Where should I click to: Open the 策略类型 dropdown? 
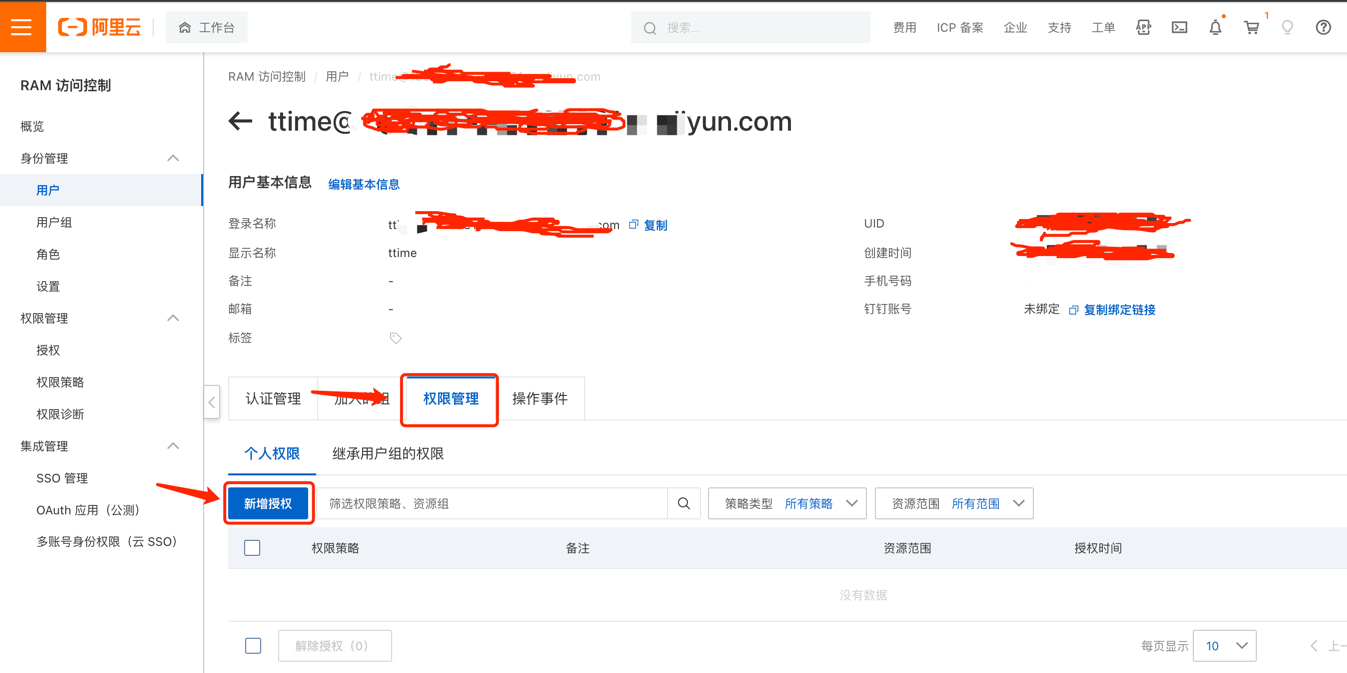(x=787, y=504)
